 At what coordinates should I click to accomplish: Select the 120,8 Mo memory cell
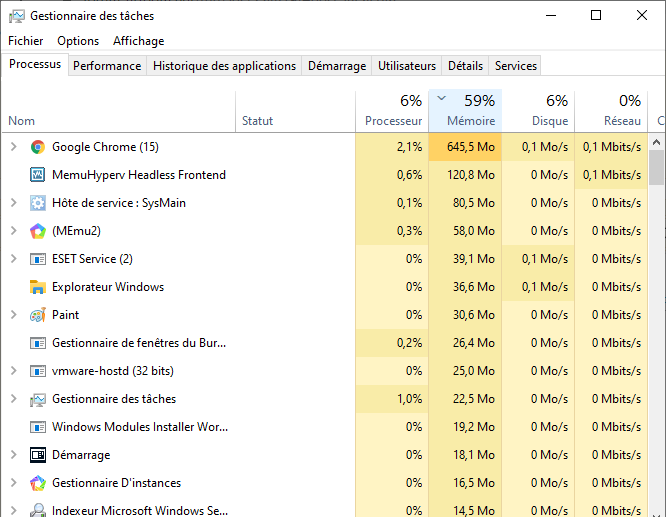(465, 175)
